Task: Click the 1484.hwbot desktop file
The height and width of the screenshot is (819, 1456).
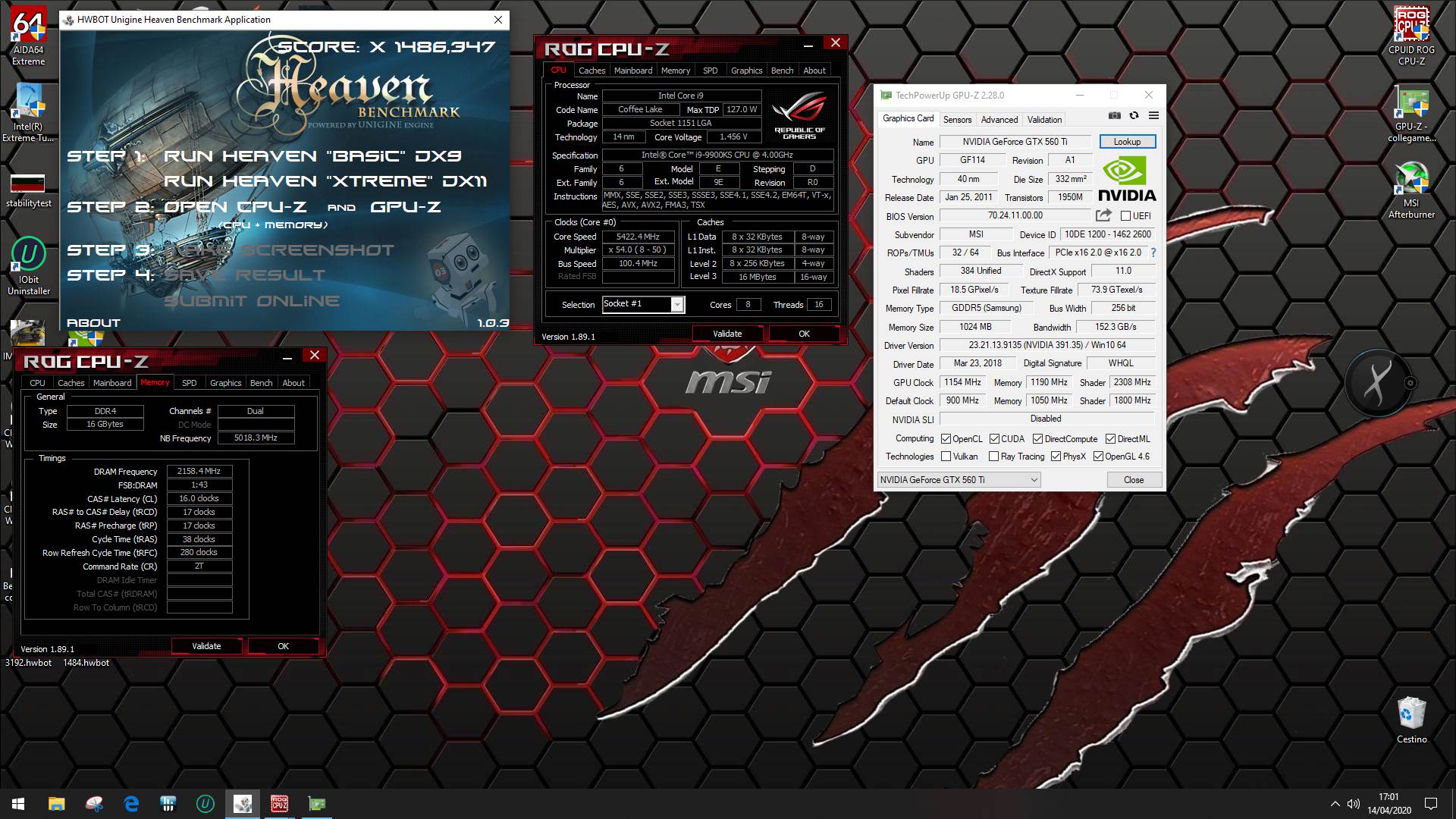Action: tap(86, 663)
